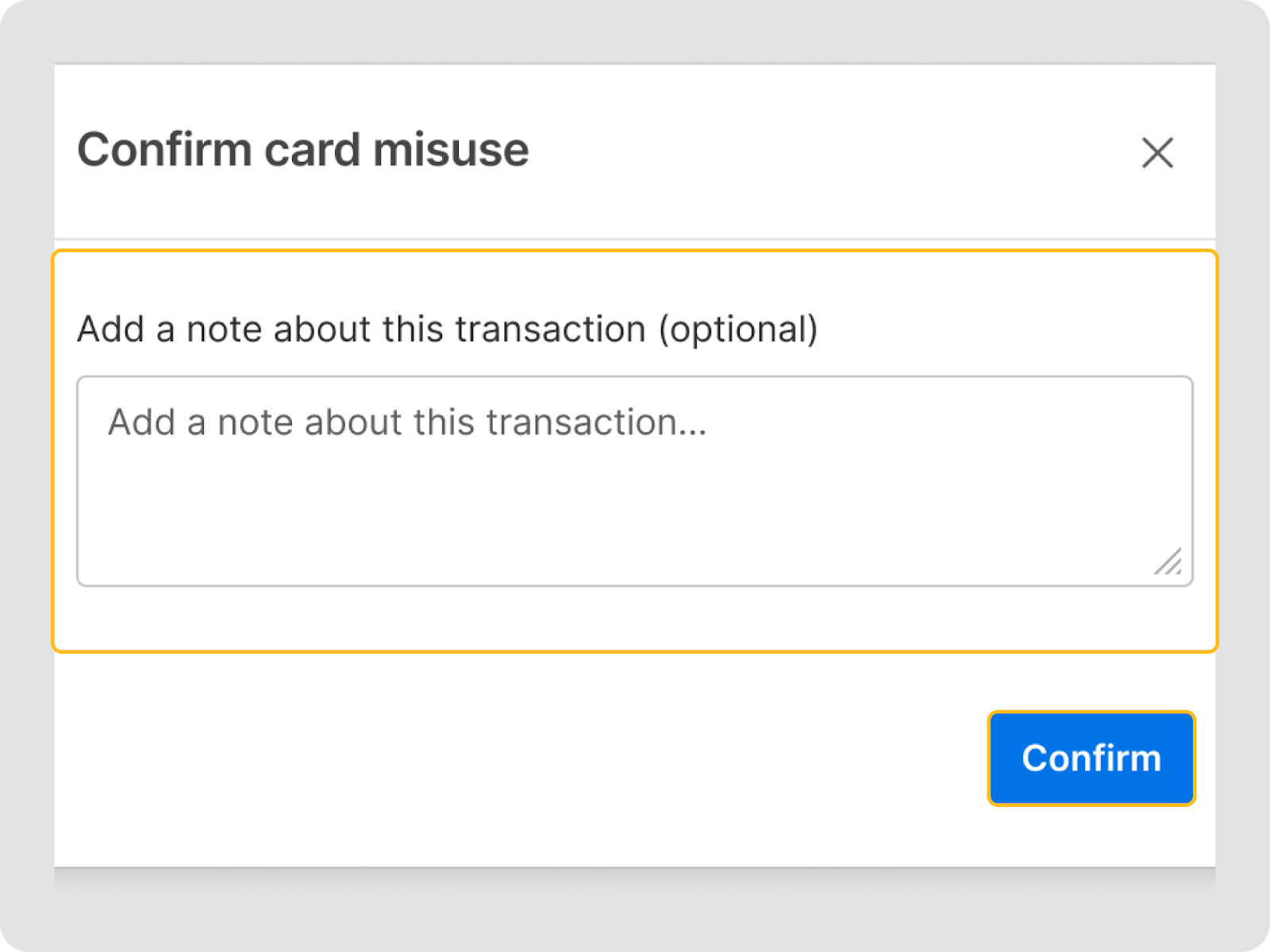The height and width of the screenshot is (952, 1270).
Task: Dismiss the dialog using the X icon
Action: click(x=1157, y=152)
